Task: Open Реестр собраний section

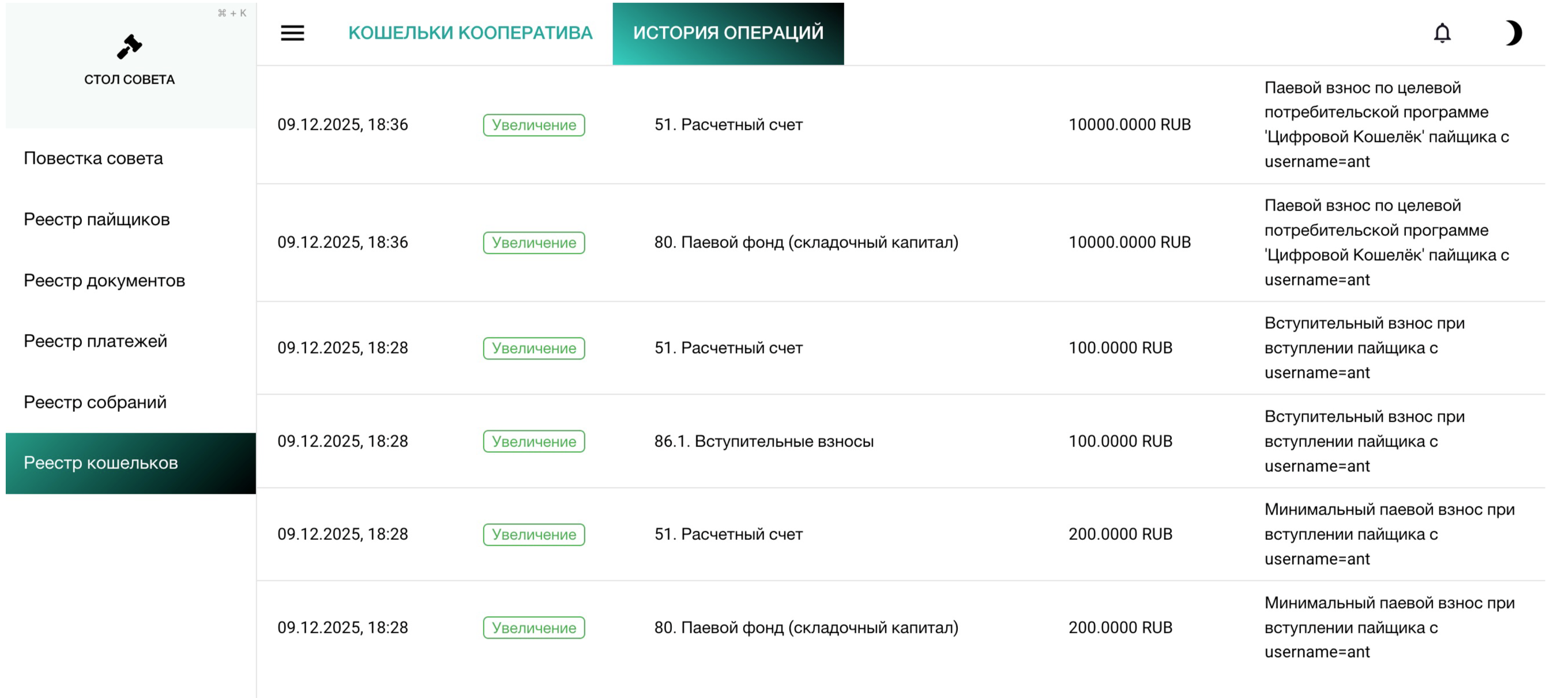Action: tap(95, 402)
